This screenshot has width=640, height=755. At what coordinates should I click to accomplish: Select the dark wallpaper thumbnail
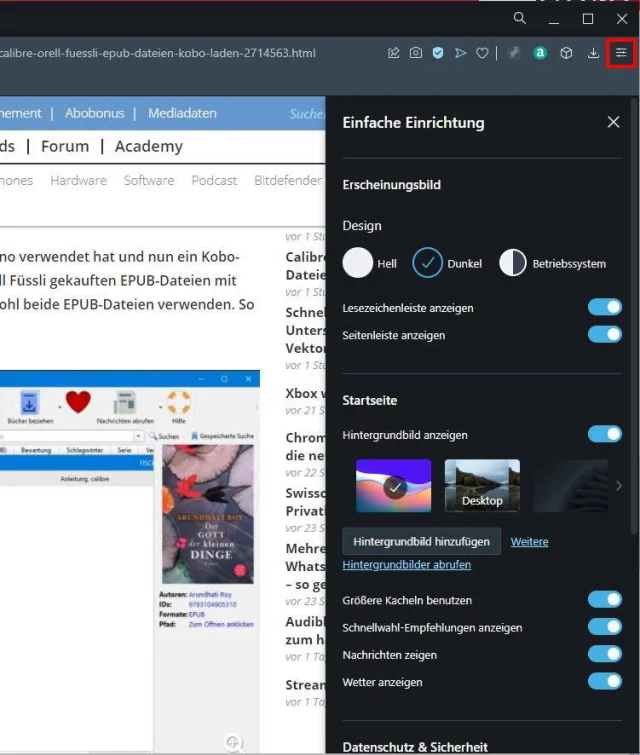571,485
